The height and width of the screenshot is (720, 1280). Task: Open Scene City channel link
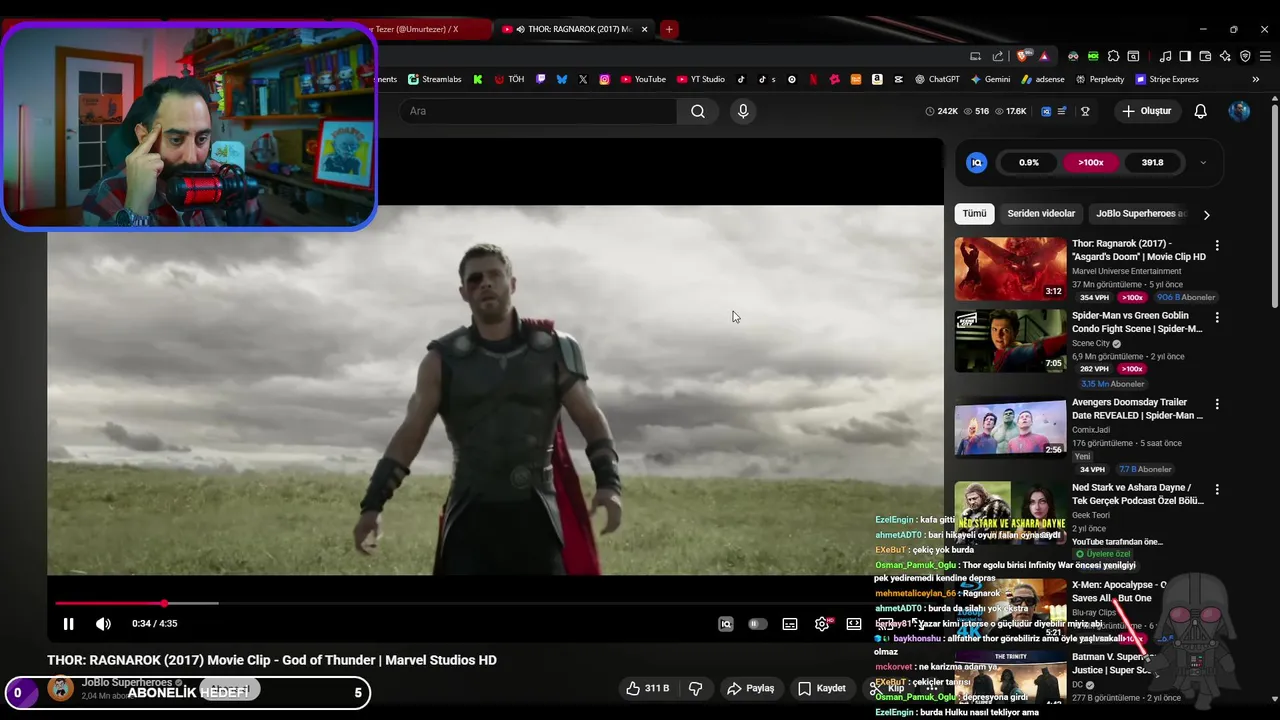(1091, 343)
